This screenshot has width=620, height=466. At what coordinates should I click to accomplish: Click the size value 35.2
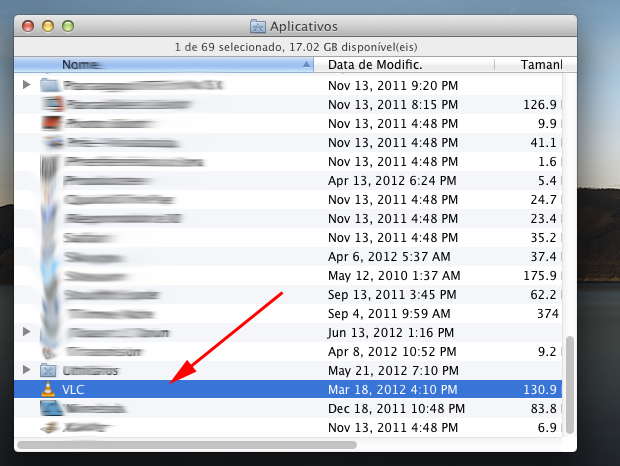[x=543, y=238]
